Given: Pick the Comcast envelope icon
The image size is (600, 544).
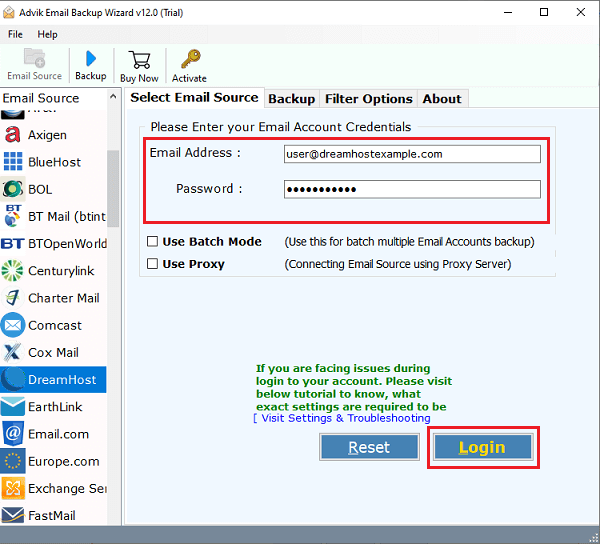Looking at the screenshot, I should click(13, 325).
